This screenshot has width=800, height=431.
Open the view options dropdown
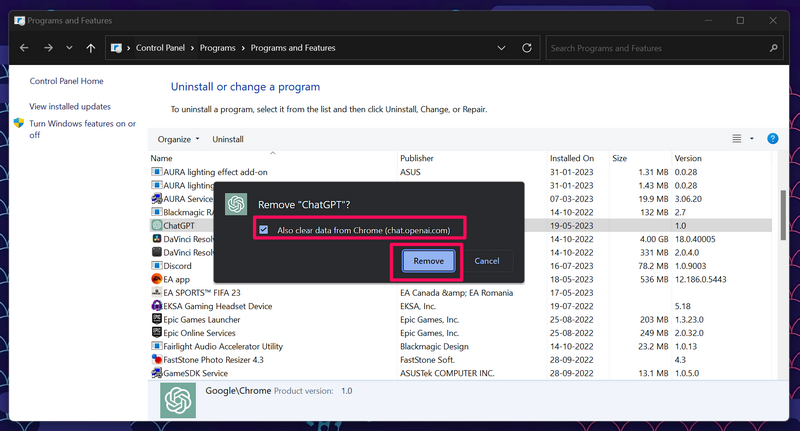(751, 139)
